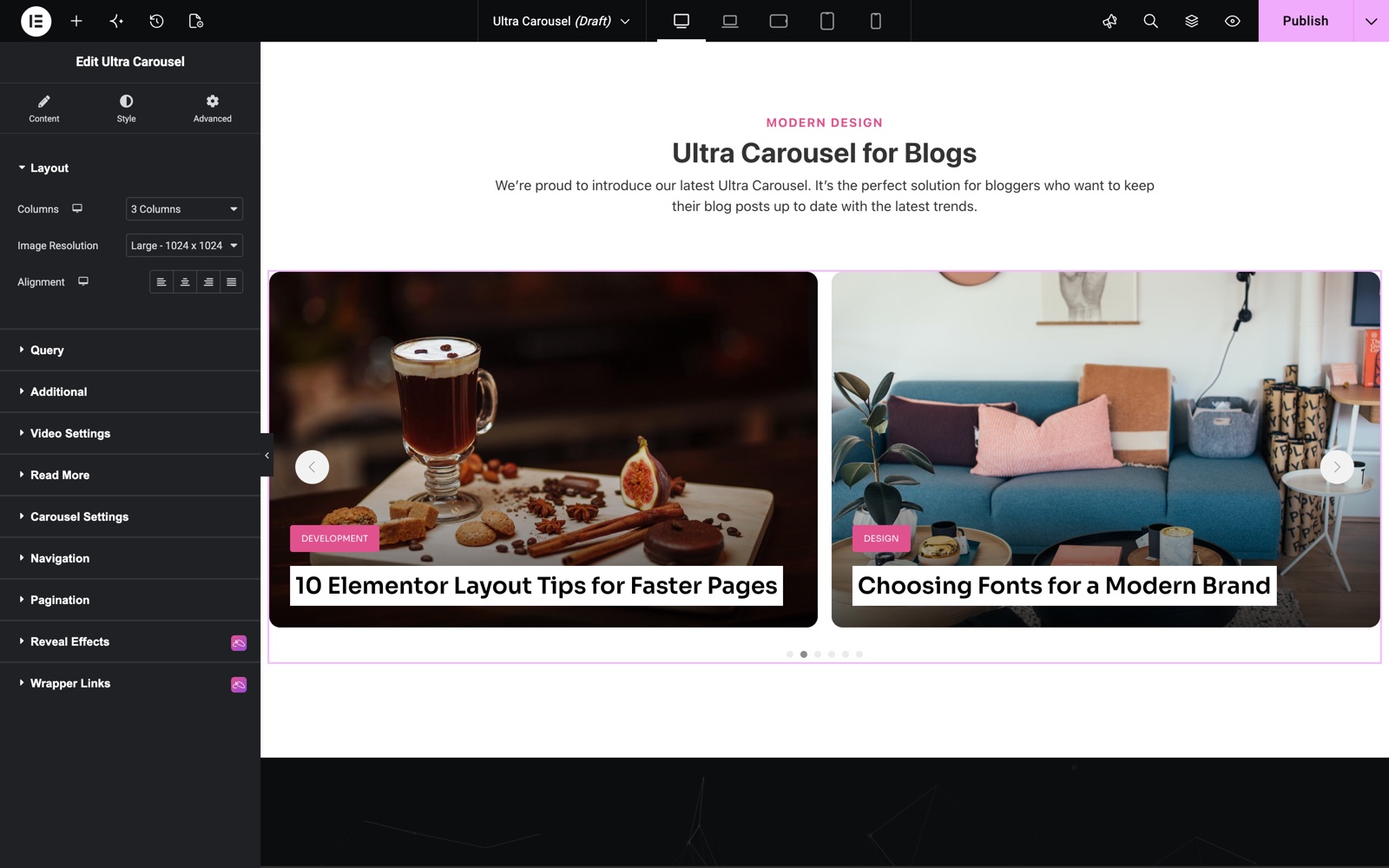This screenshot has width=1389, height=868.
Task: Set alignment to justified
Action: (x=232, y=282)
